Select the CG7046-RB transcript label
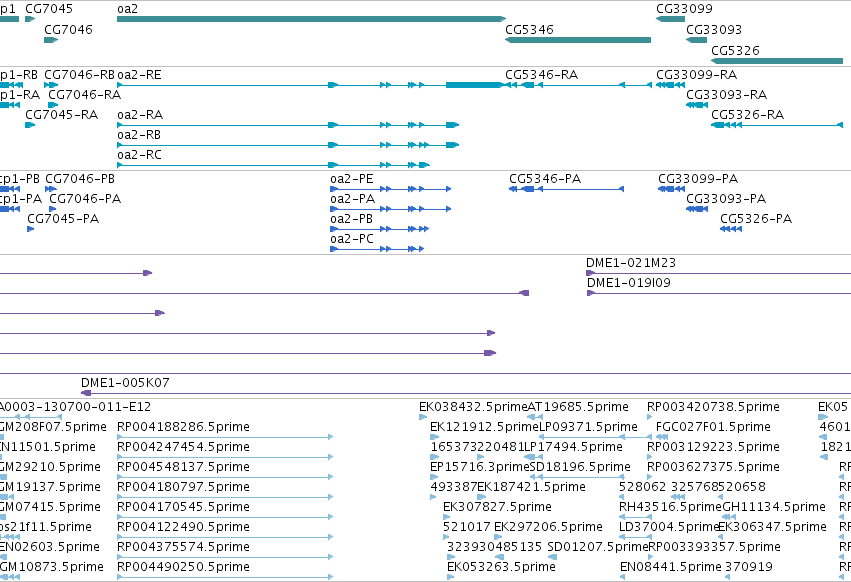This screenshot has width=851, height=582. pos(80,74)
